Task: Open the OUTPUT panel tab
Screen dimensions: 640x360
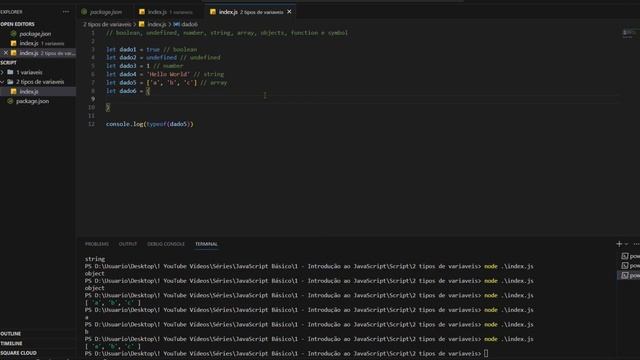Action: coord(128,244)
